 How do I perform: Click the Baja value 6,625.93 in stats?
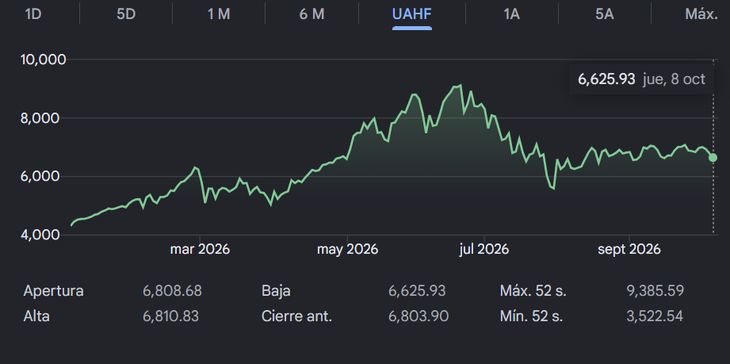coord(417,291)
